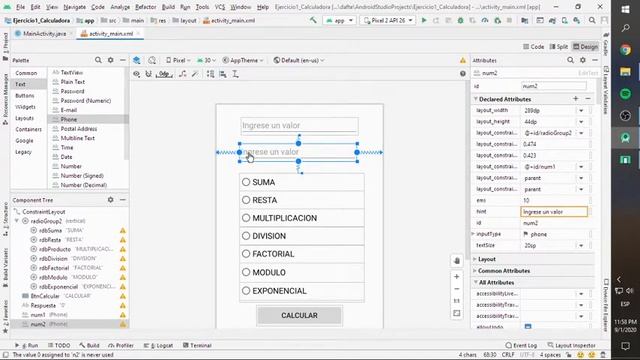This screenshot has width=640, height=360.
Task: Click the CALCULAR button in the preview
Action: click(x=299, y=315)
